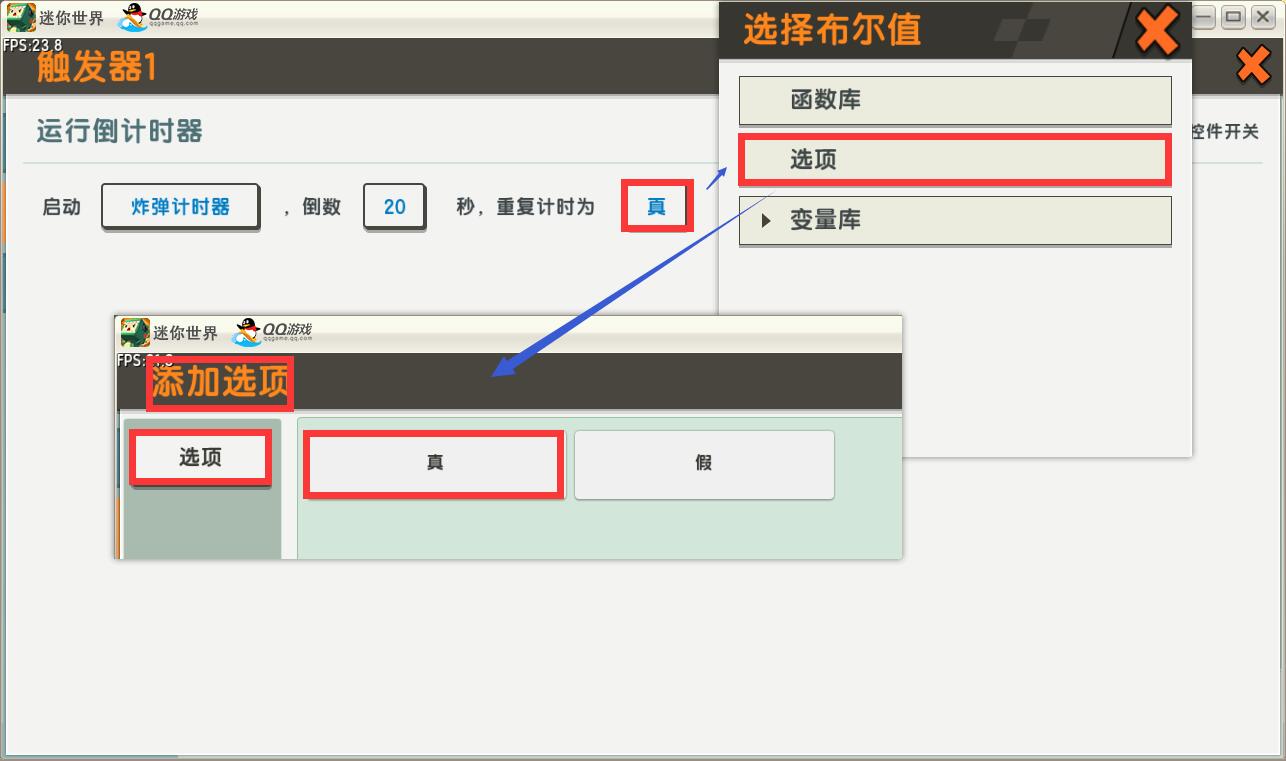Open the 函数库 entry in boolean picker
The image size is (1286, 761).
(x=955, y=100)
